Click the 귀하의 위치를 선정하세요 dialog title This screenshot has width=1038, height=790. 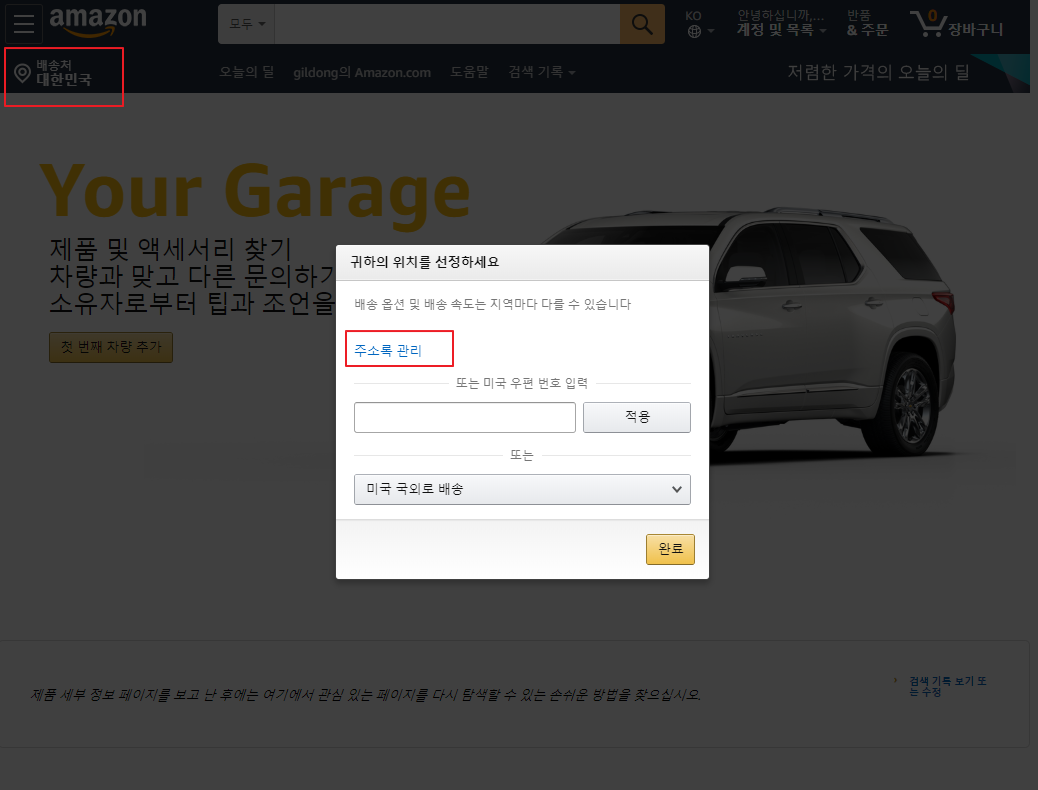click(x=424, y=262)
